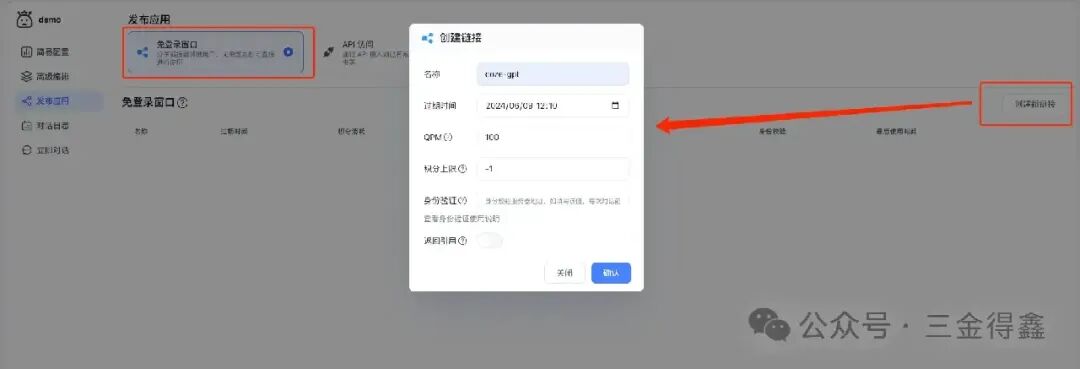Select 发布应用 in the sidebar
This screenshot has height=369, width=1080.
point(58,101)
